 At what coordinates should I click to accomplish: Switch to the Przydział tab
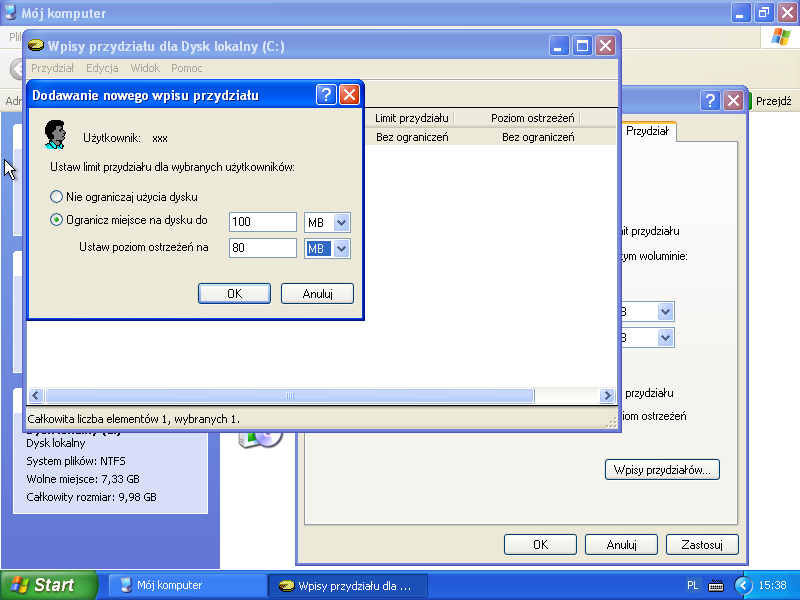(x=650, y=130)
